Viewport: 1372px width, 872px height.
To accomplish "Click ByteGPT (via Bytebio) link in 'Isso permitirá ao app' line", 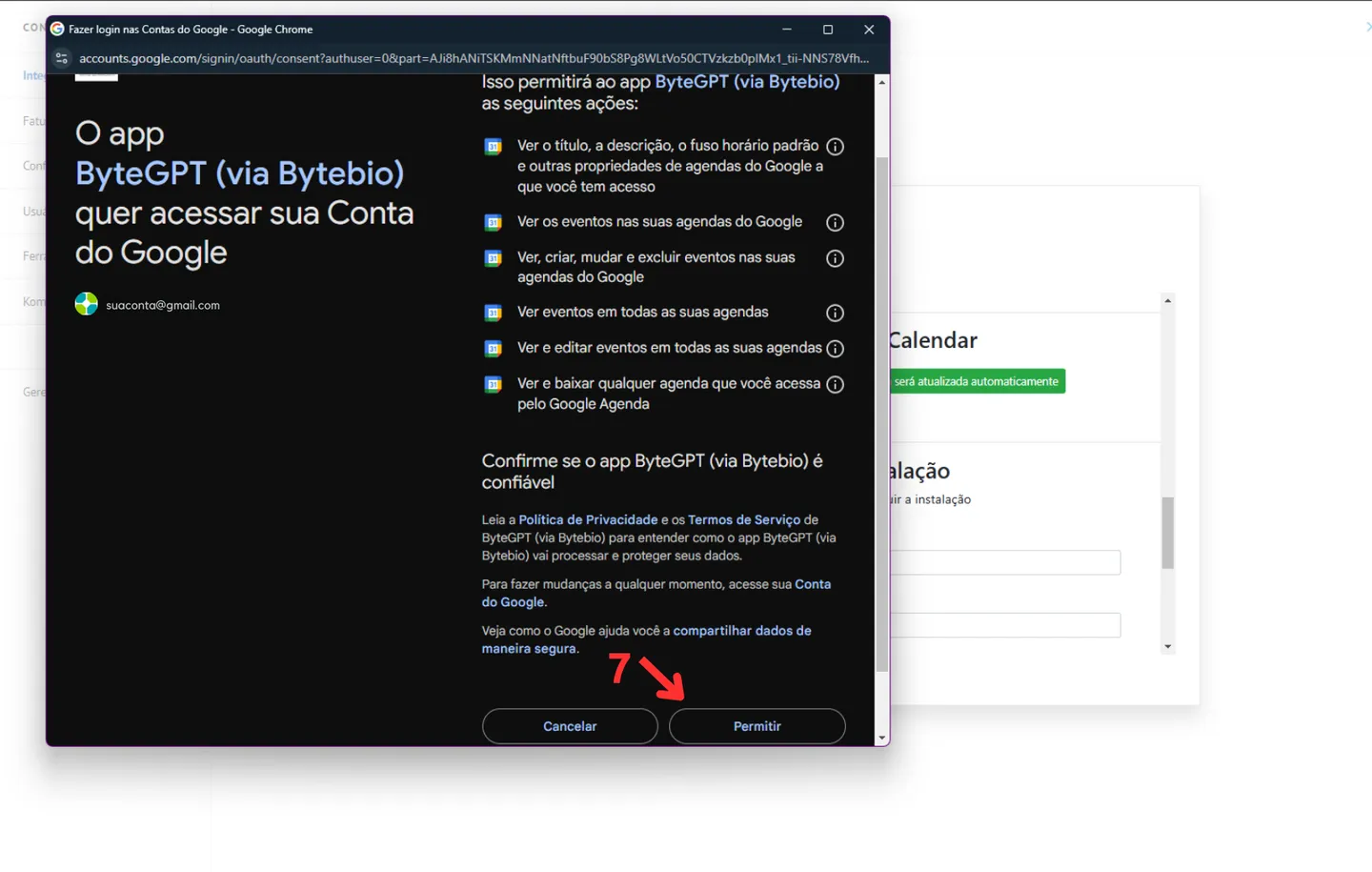I will [747, 82].
